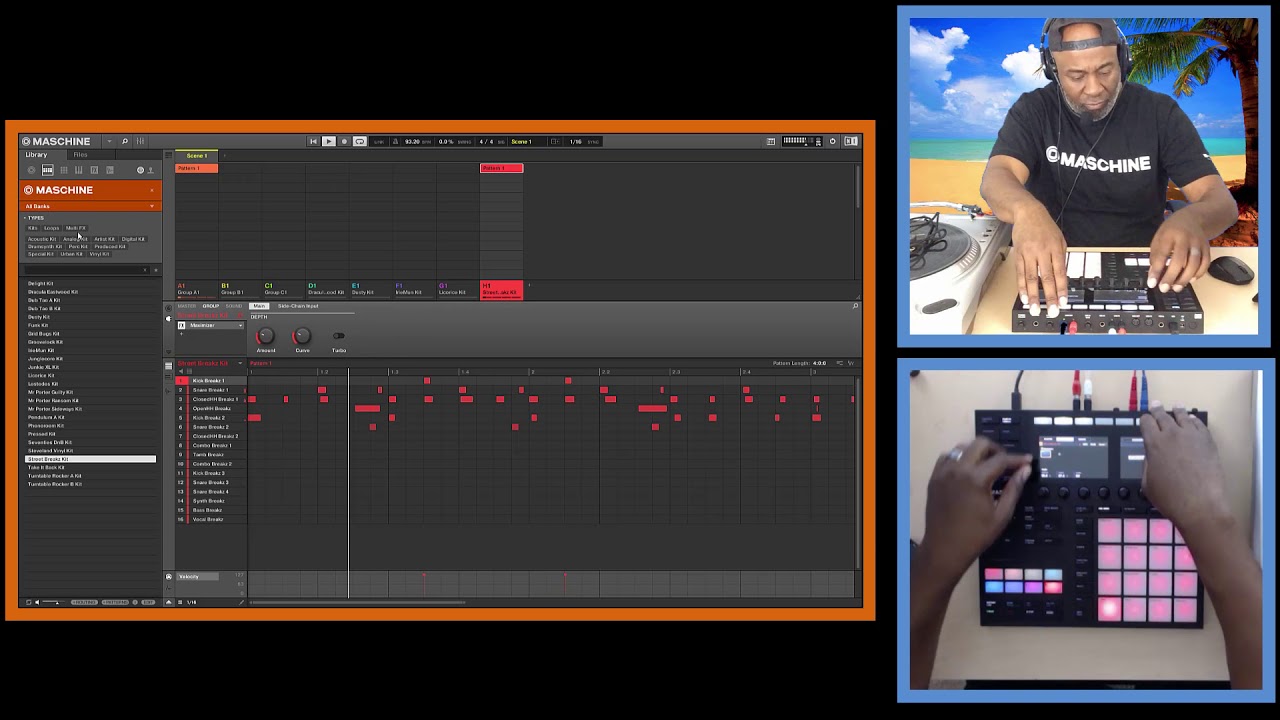The image size is (1280, 720).
Task: Select group A1 Group A1
Action: point(196,289)
